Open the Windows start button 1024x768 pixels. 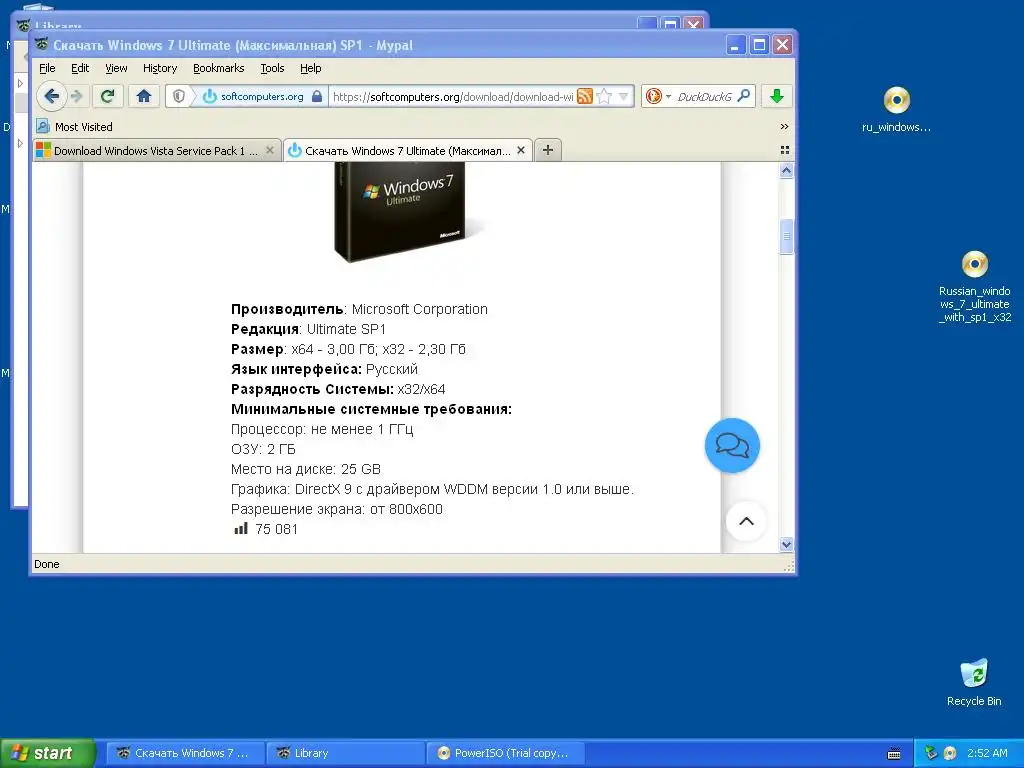48,753
